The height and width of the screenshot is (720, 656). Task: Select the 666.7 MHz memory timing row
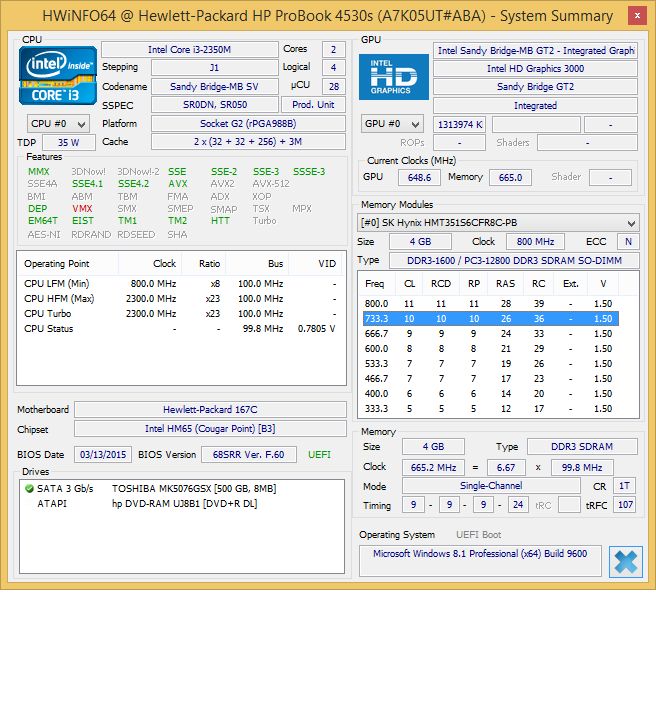pos(491,334)
